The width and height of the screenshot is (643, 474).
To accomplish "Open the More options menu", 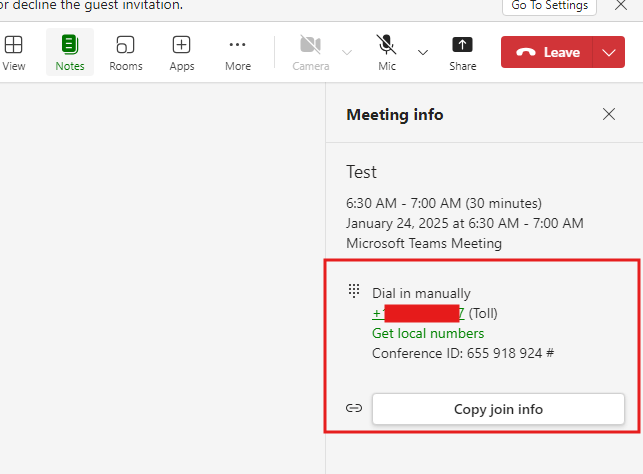I will pyautogui.click(x=238, y=52).
